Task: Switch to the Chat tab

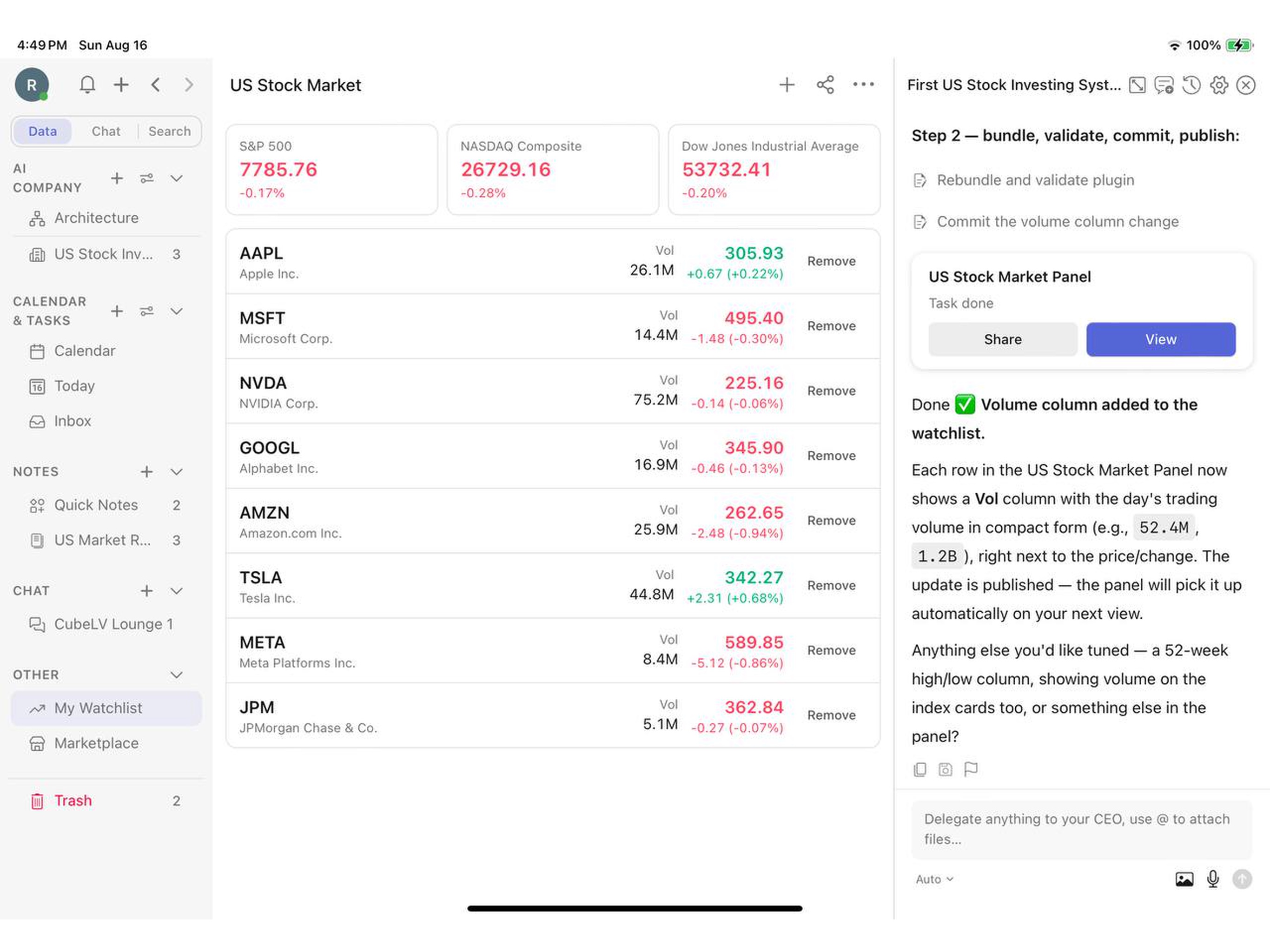Action: click(106, 131)
